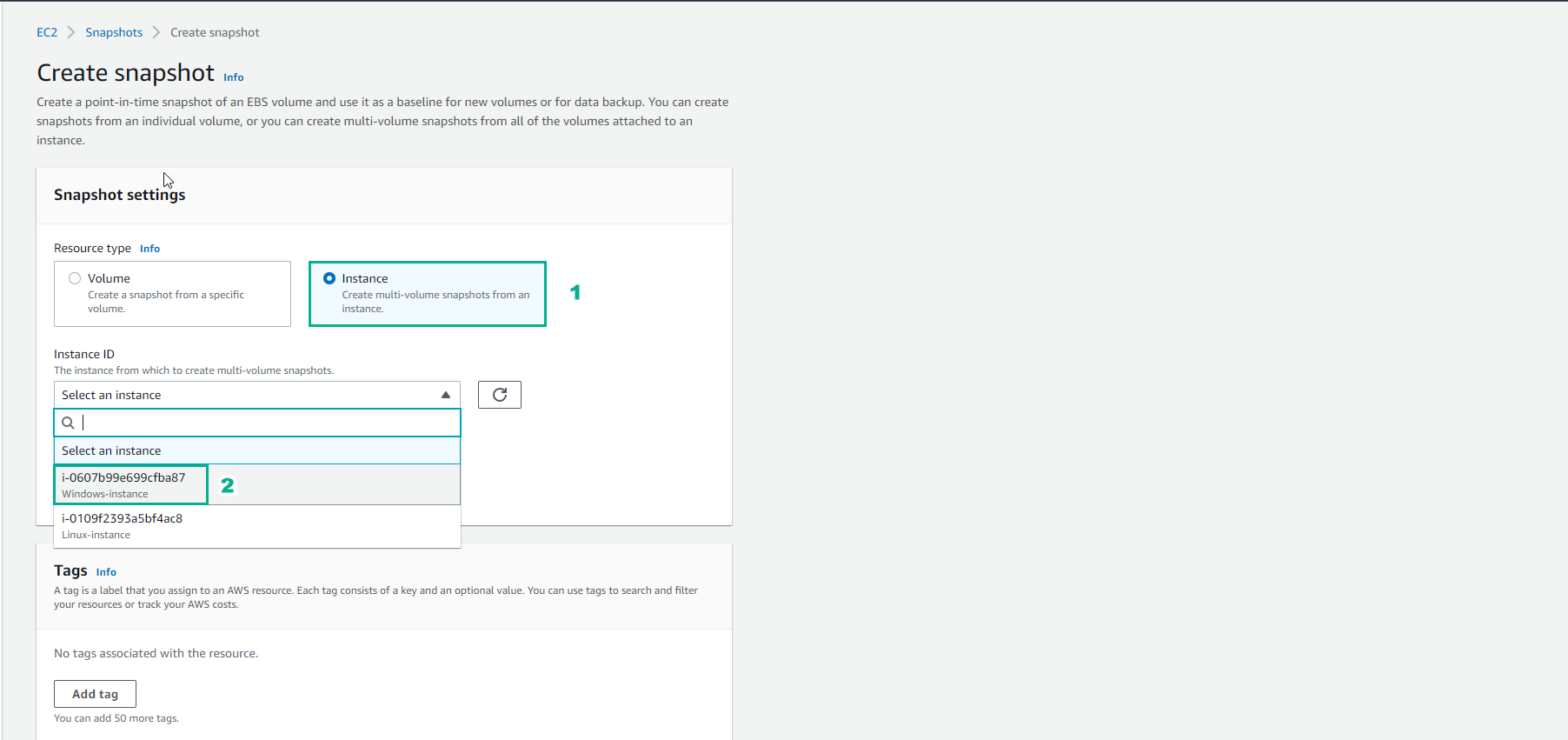Collapse the Instance ID dropdown arrow
The height and width of the screenshot is (740, 1568).
coord(446,395)
